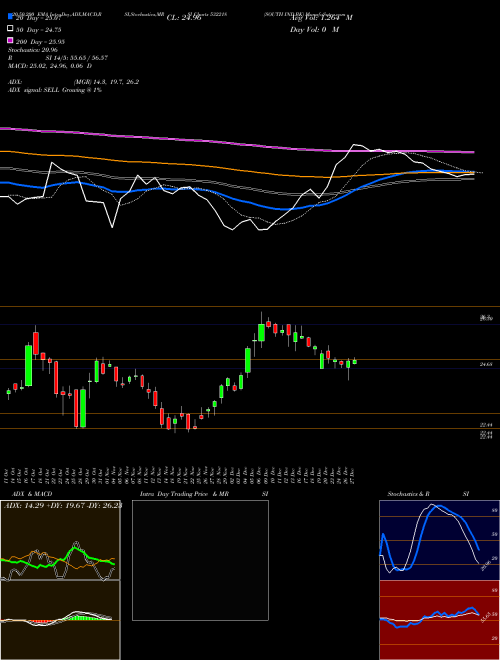Select the '200 Day - 23.93' label
The image size is (500, 660).
point(40,42)
